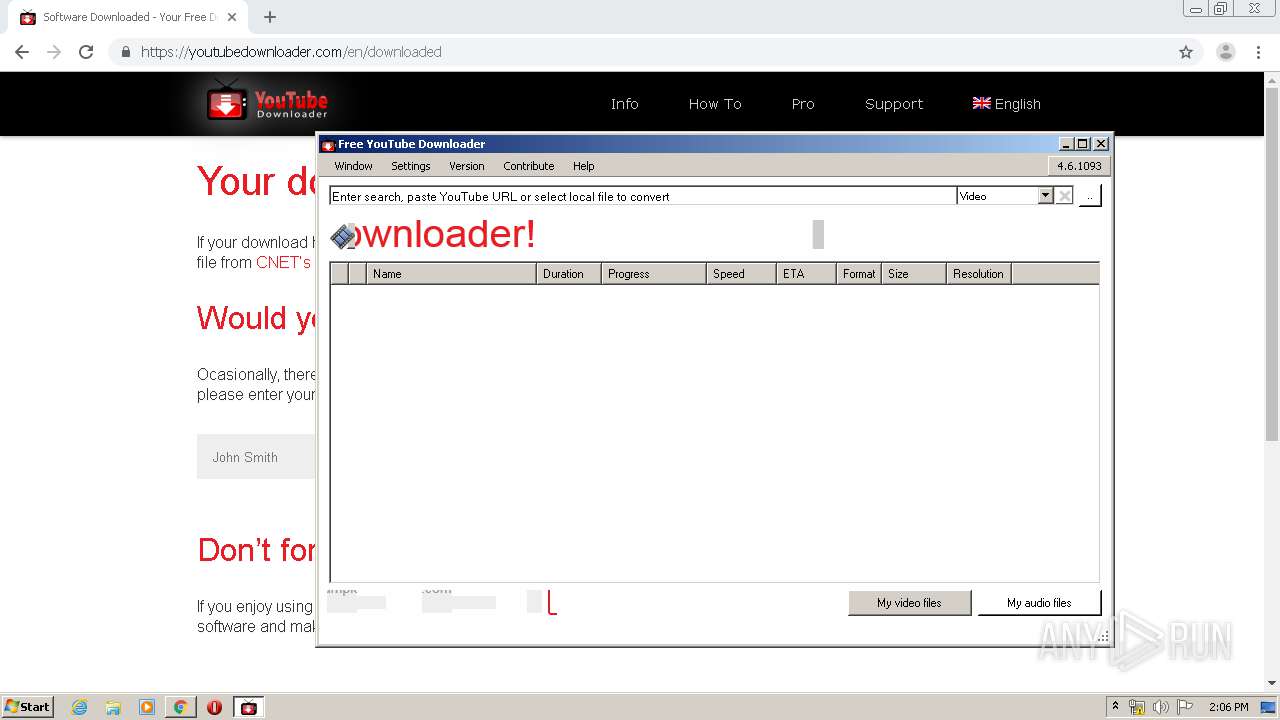Click the clear X button beside Video dropdown
The image size is (1280, 720).
click(x=1064, y=196)
